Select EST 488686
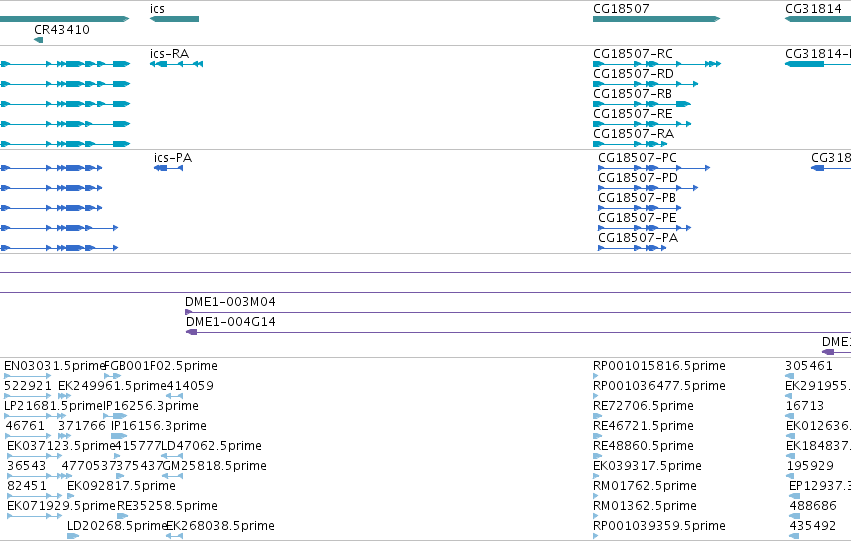This screenshot has height=541, width=851. (x=813, y=506)
